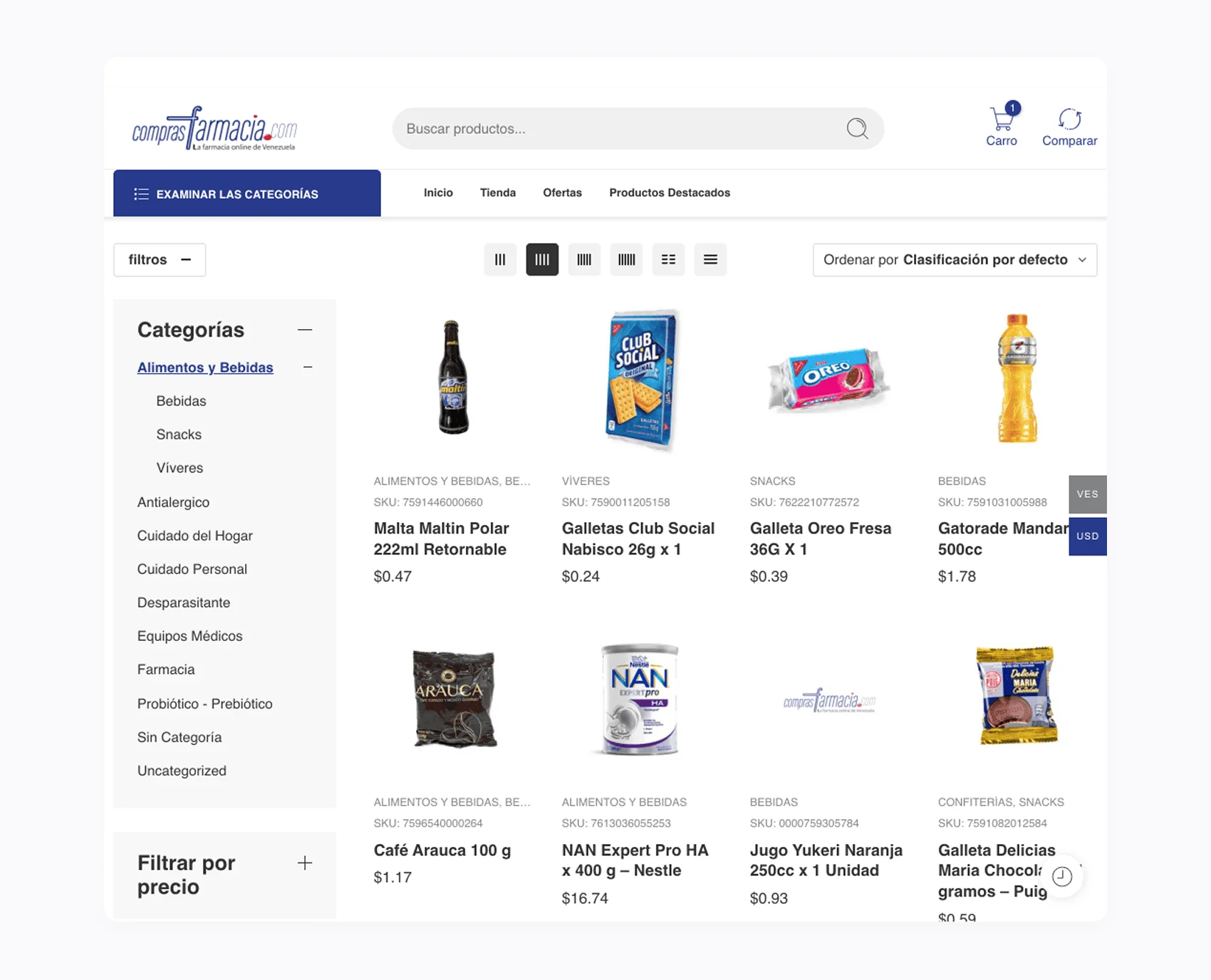
Task: Open the Comparar compare icon
Action: 1069,127
